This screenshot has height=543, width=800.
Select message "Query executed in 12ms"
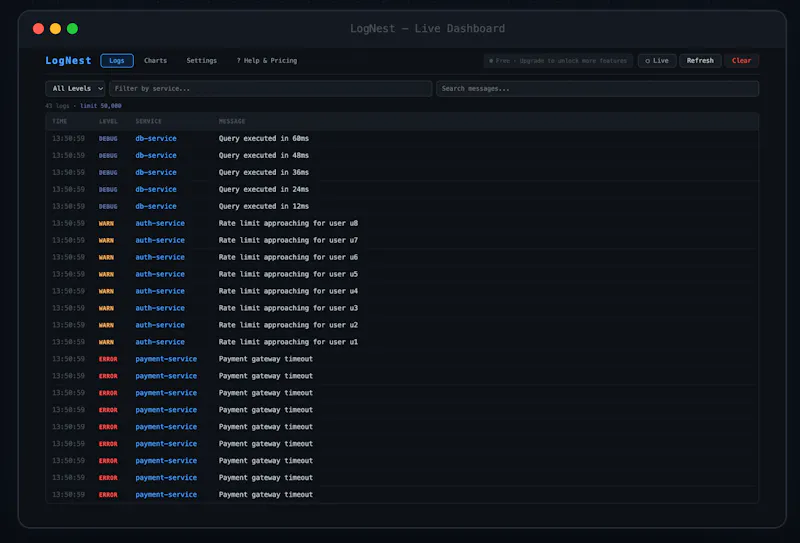point(264,206)
